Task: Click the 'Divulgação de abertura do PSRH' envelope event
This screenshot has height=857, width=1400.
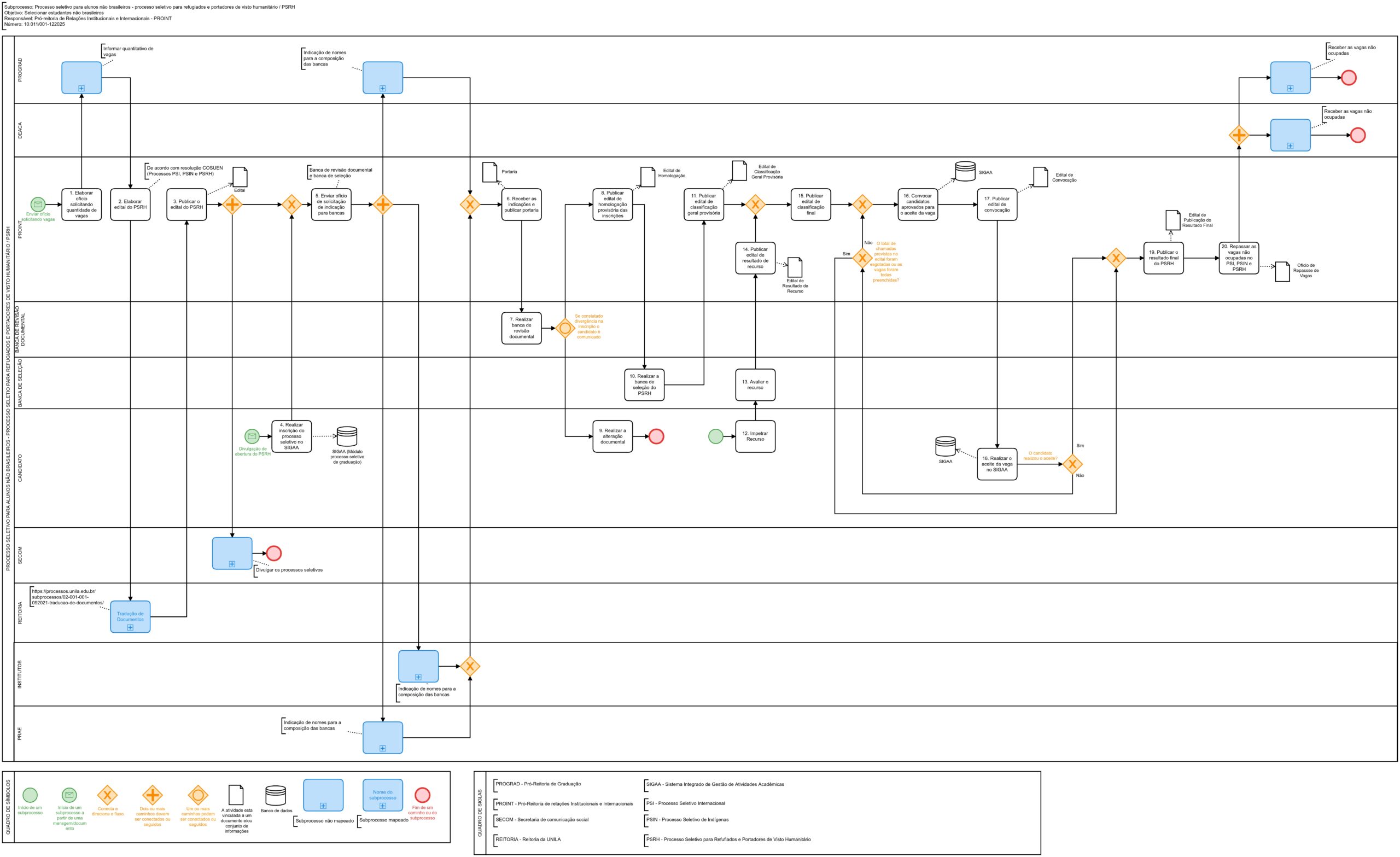Action: pos(252,436)
